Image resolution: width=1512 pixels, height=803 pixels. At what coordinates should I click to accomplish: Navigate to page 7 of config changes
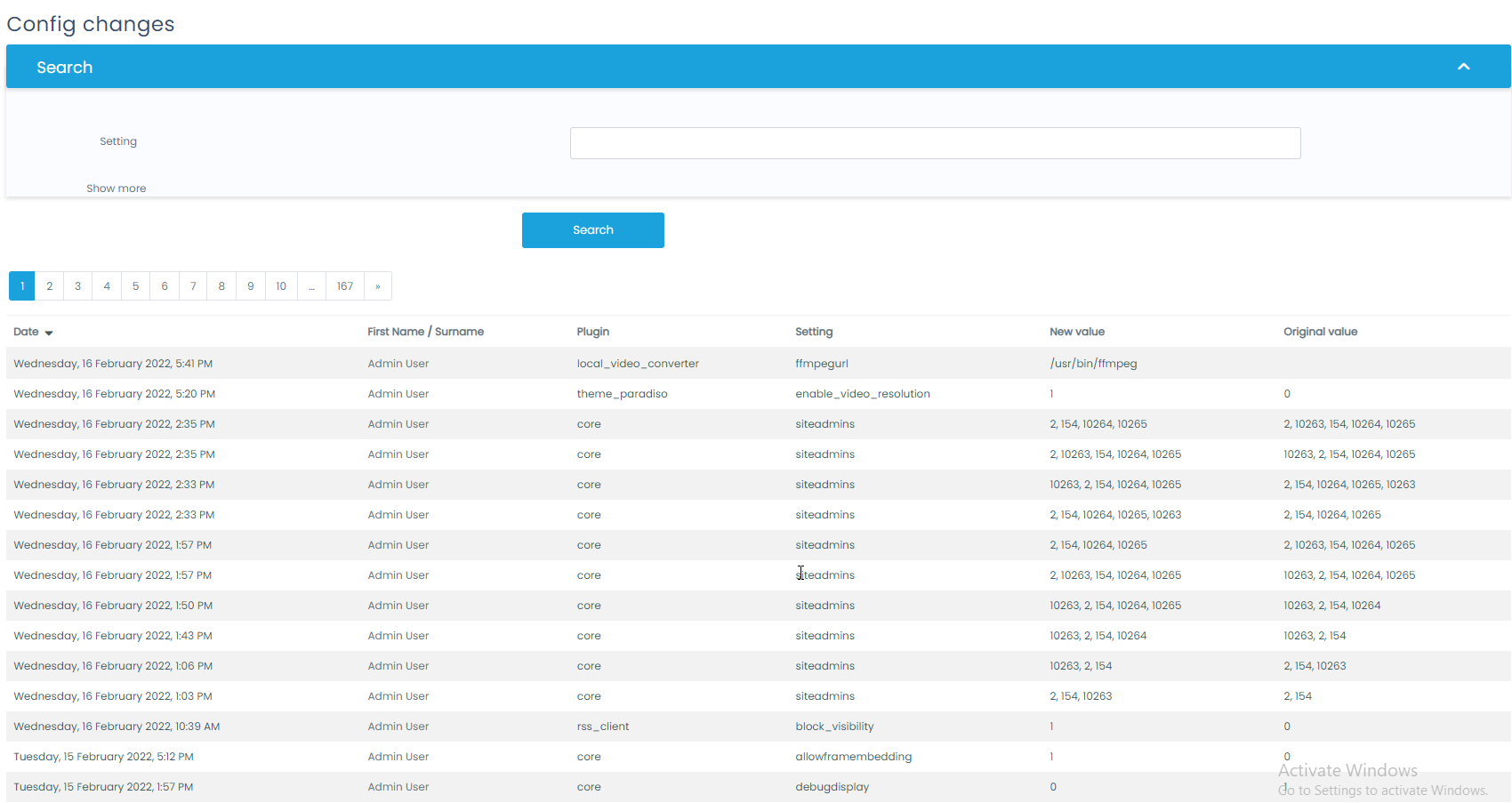pos(193,286)
